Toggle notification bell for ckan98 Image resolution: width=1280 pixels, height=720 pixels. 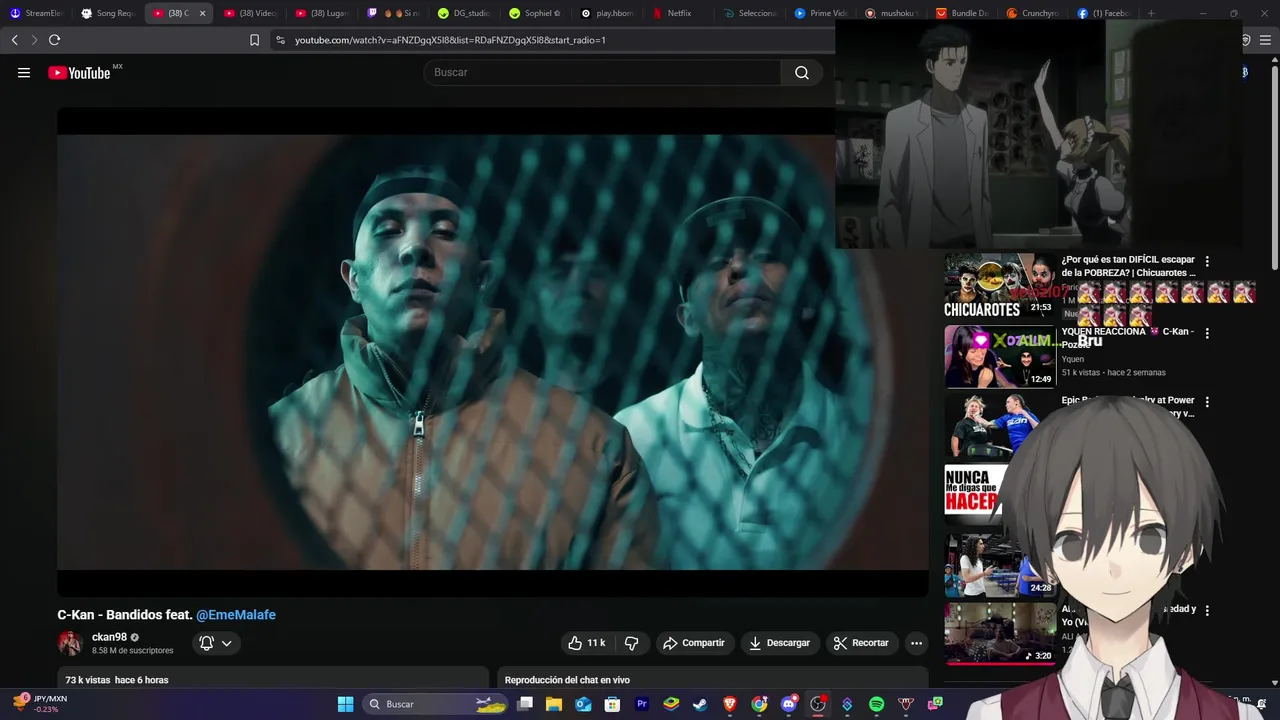point(206,643)
